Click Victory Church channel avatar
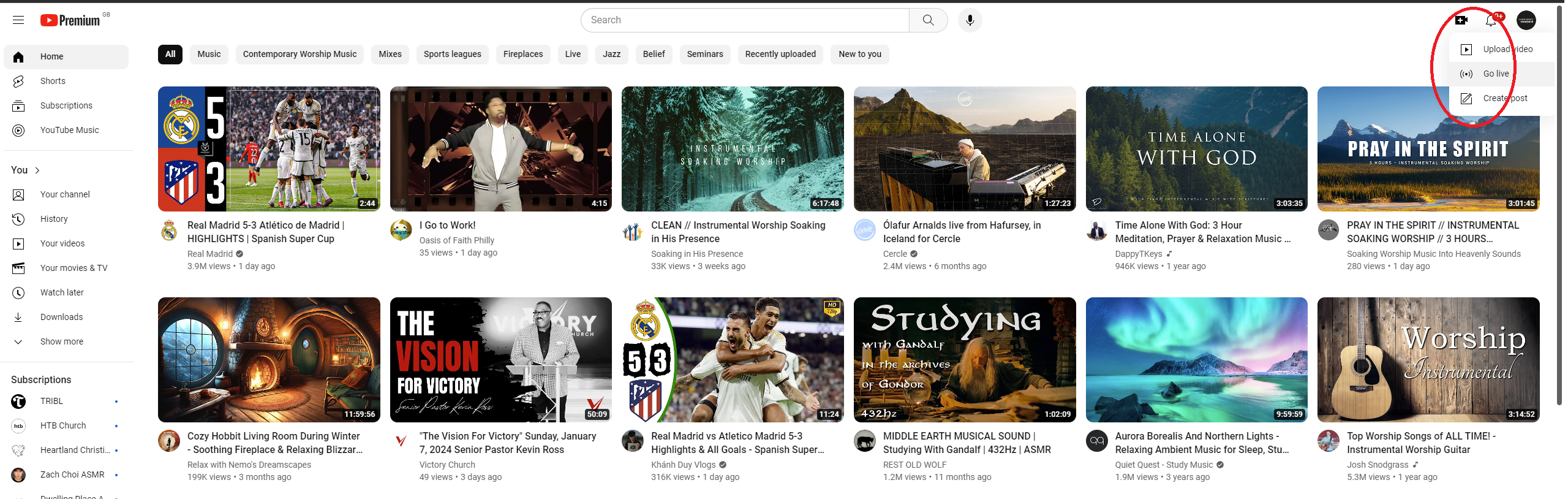 [401, 441]
